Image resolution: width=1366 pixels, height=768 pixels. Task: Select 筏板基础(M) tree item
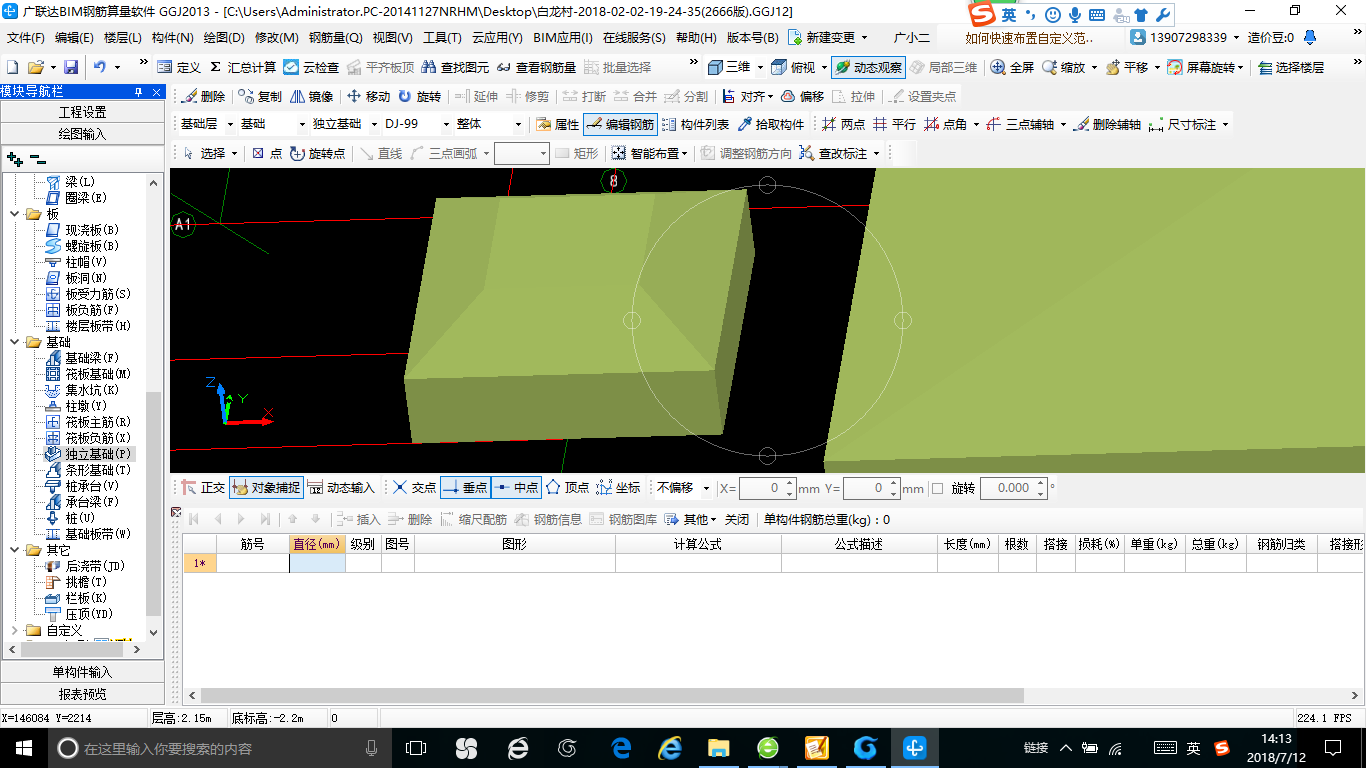(98, 374)
